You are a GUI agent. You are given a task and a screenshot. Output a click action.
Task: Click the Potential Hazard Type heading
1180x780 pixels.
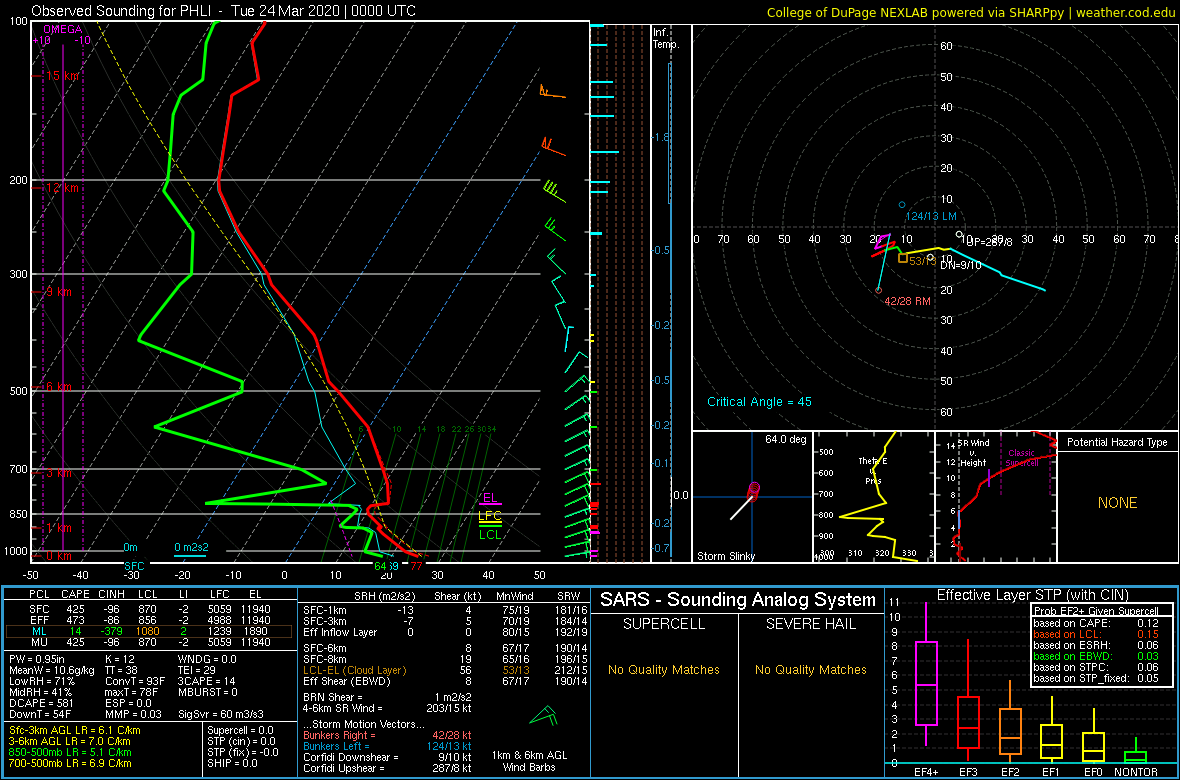[1117, 442]
